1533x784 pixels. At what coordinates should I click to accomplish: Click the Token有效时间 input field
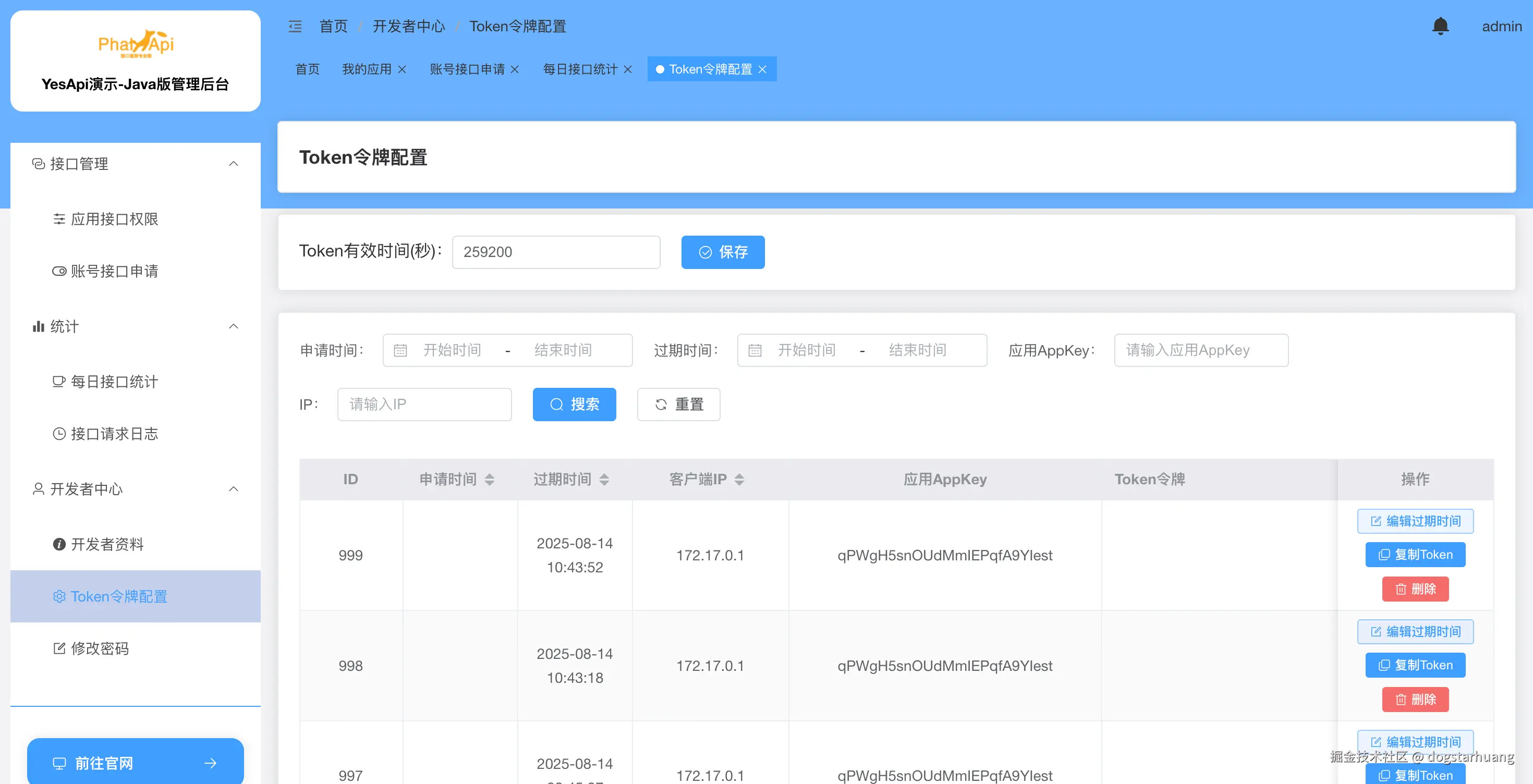pyautogui.click(x=556, y=252)
